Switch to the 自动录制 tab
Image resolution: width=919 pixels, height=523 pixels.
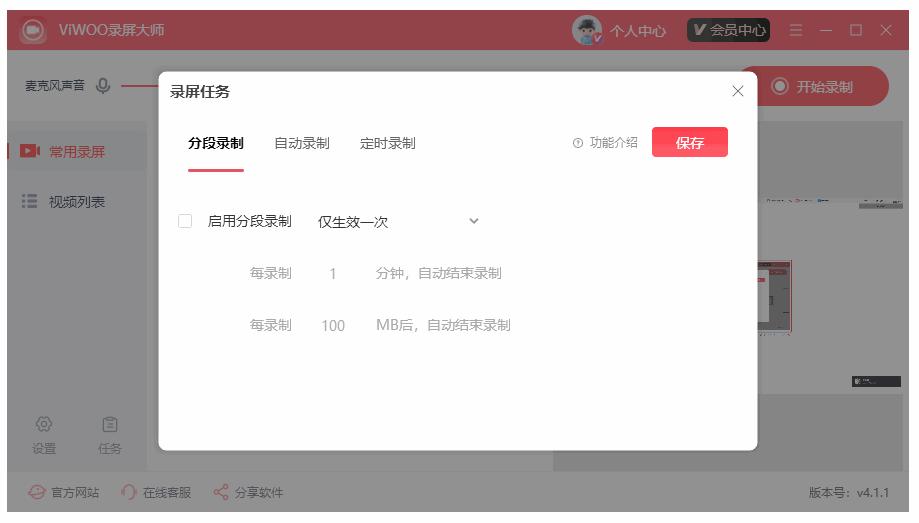[302, 143]
